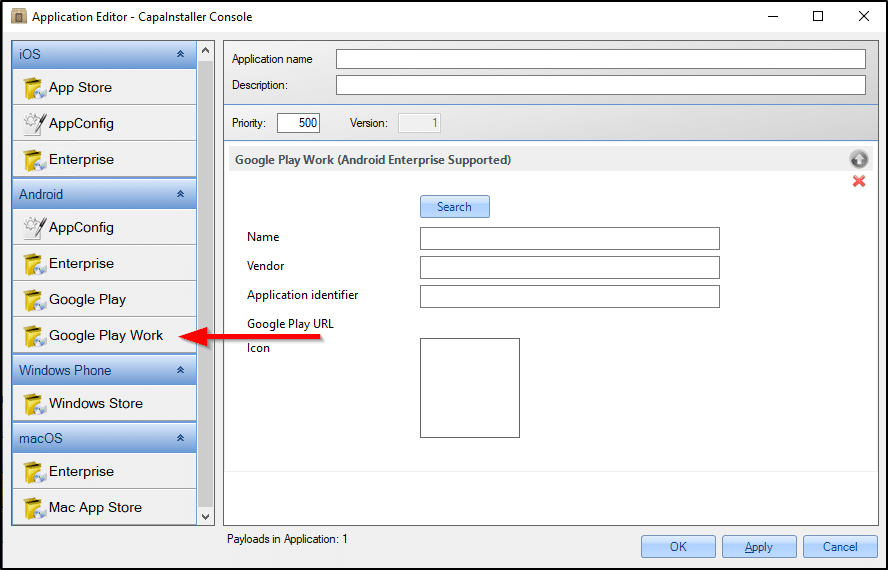Viewport: 888px width, 570px height.
Task: Focus the payload Name field
Action: 570,239
